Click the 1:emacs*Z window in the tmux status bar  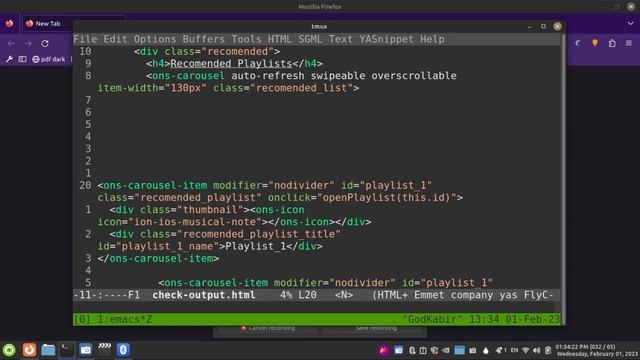pyautogui.click(x=124, y=319)
